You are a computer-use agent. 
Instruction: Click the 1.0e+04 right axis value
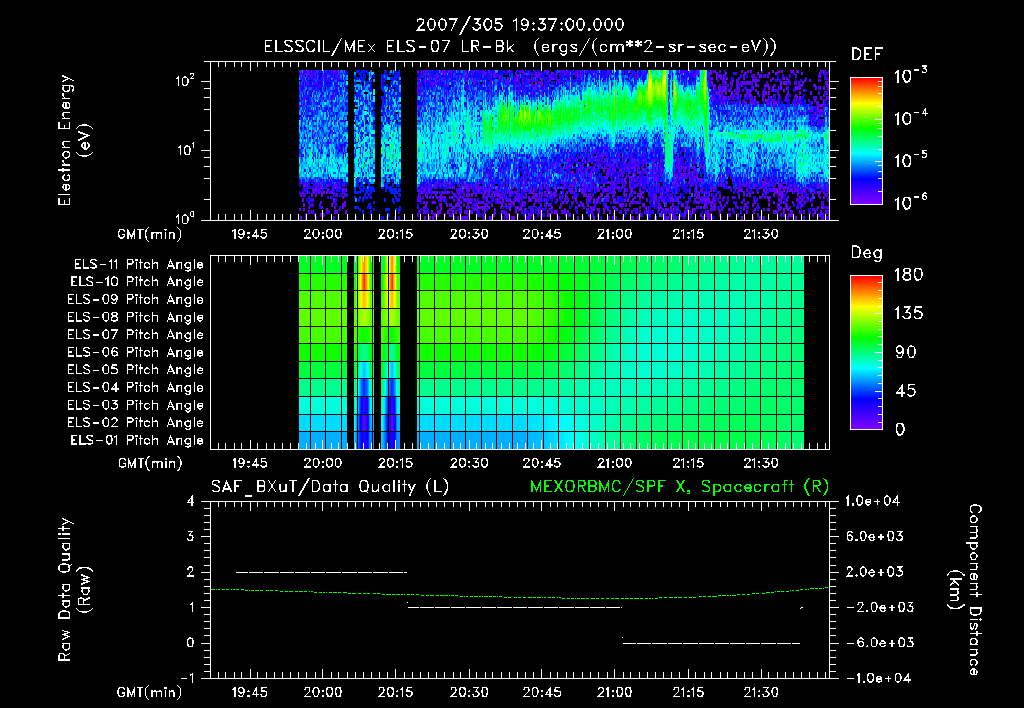[872, 501]
